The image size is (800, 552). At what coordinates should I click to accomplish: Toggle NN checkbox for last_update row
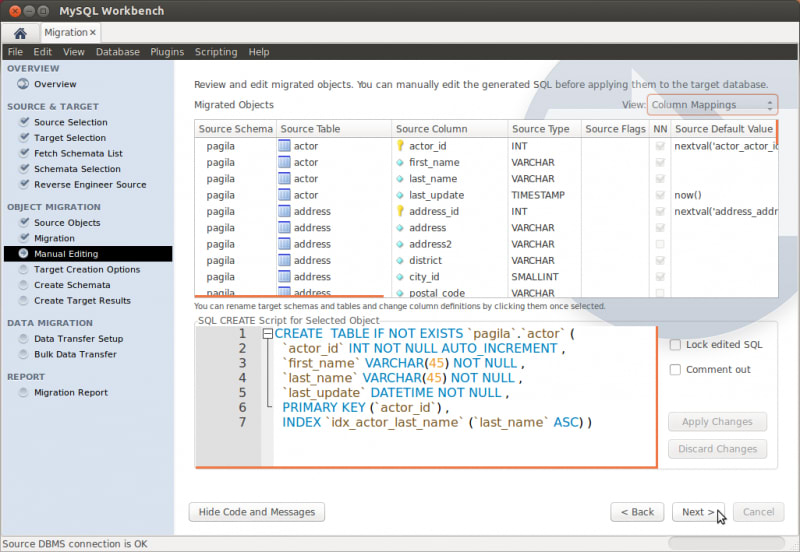coord(660,195)
